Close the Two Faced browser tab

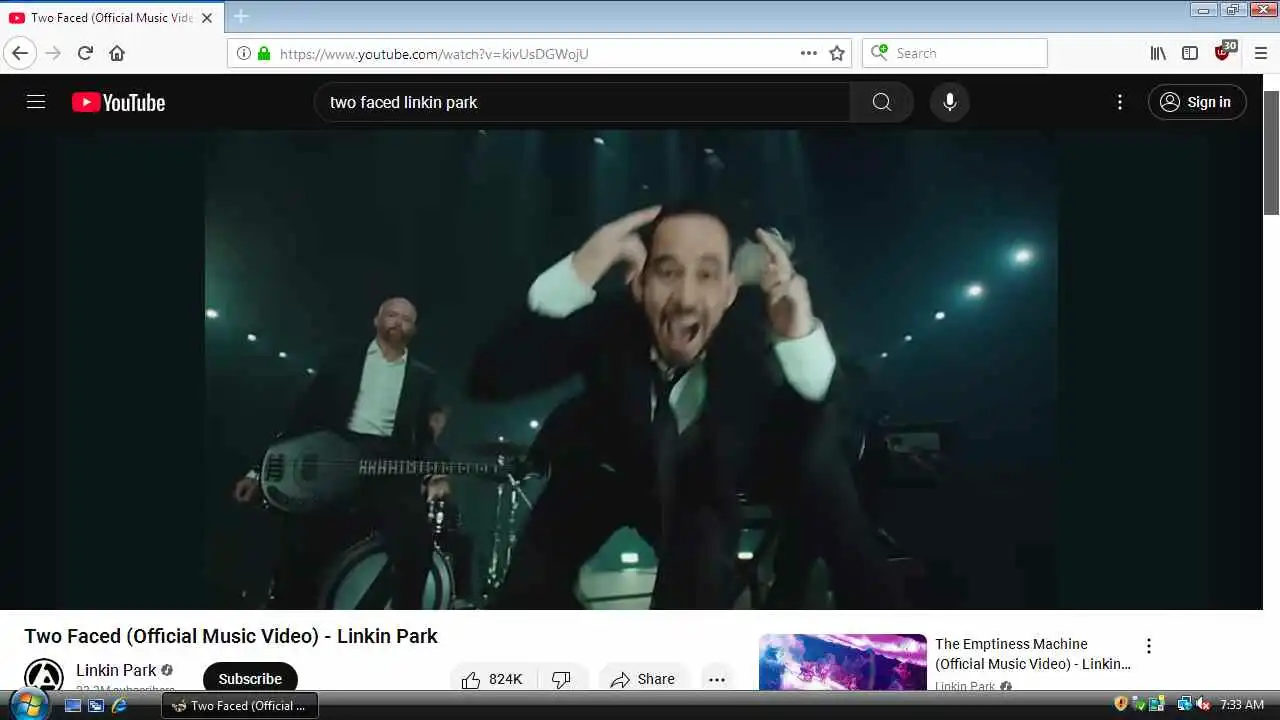207,17
